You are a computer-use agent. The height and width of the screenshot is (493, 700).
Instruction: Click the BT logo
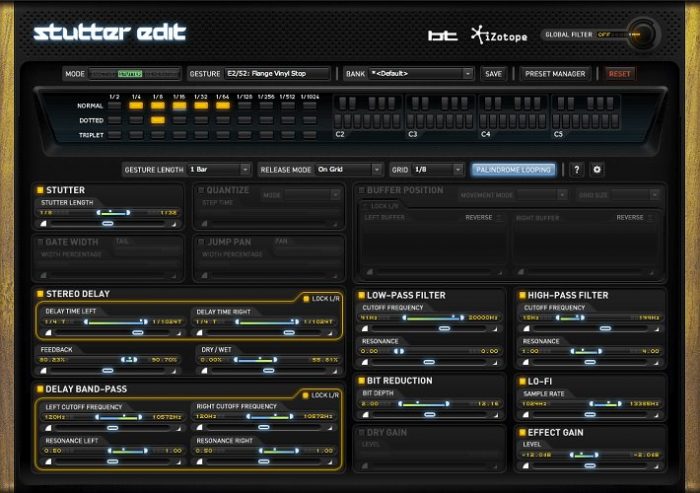[x=442, y=36]
